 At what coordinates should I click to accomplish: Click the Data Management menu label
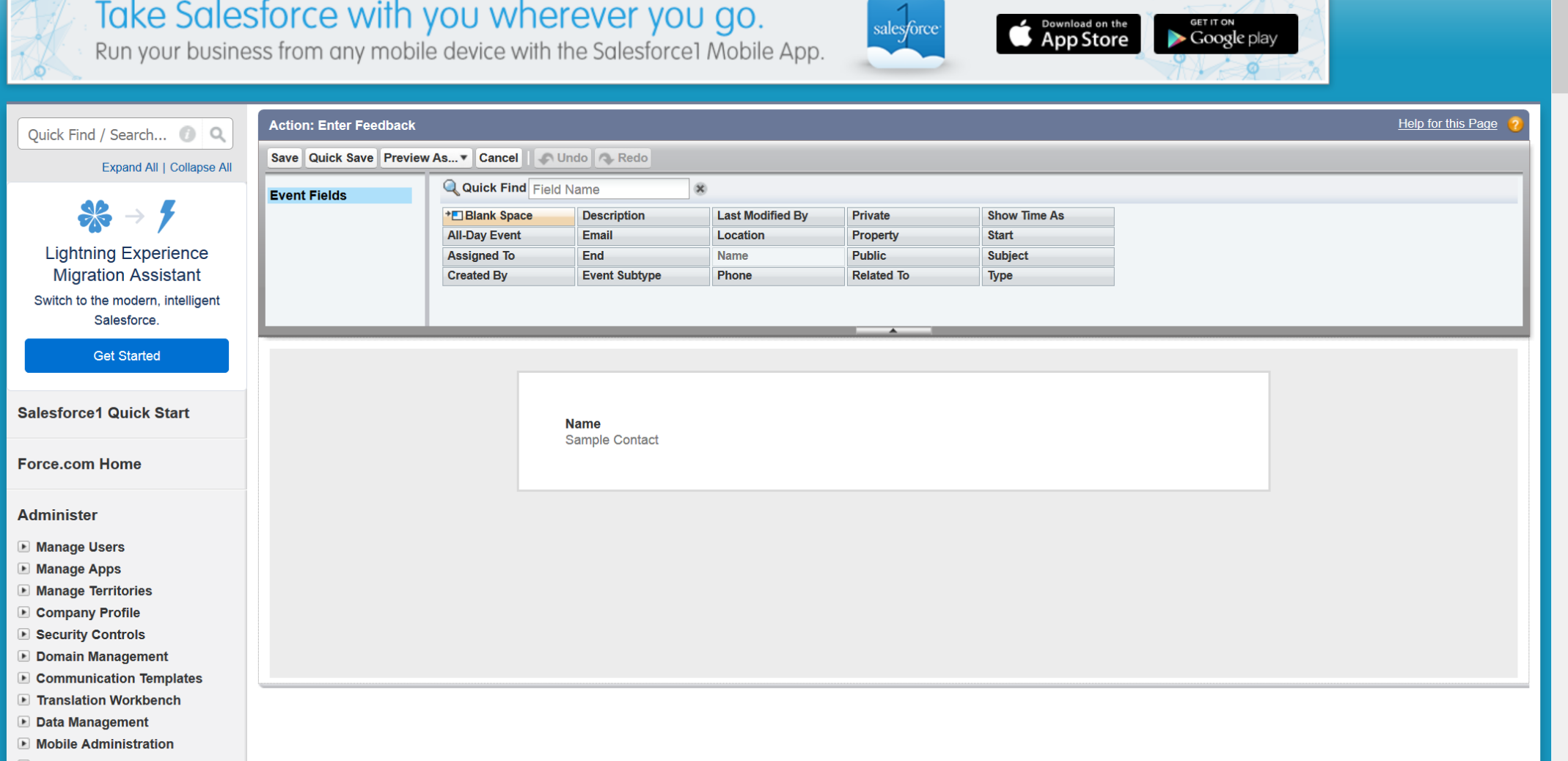coord(92,722)
